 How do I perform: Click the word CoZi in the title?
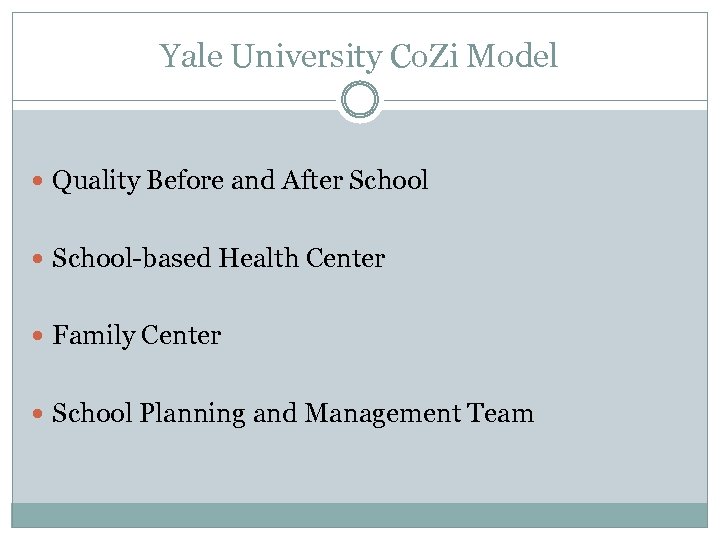tap(423, 56)
